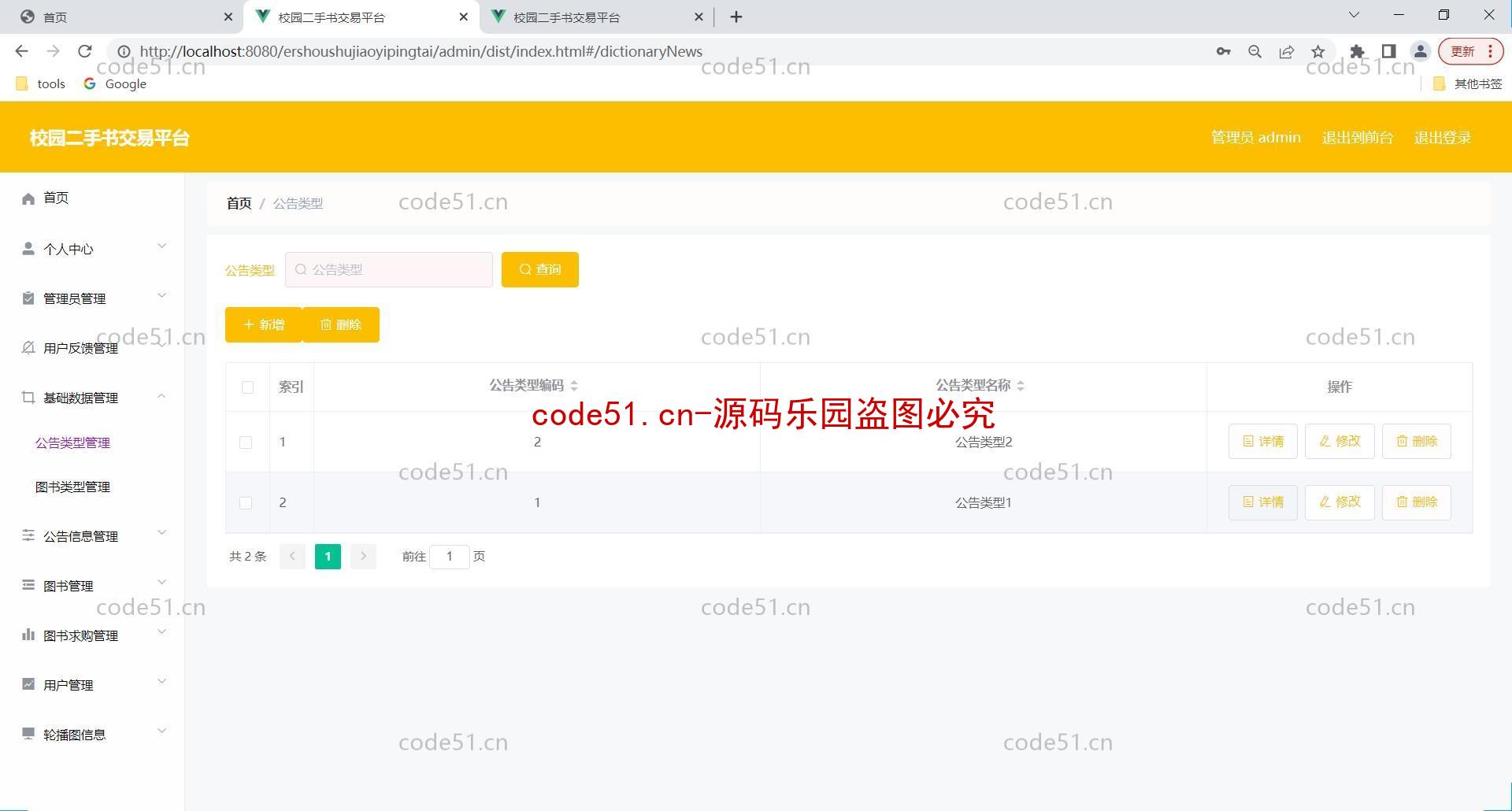
Task: Click 退出到前台 in the header
Action: pos(1358,138)
